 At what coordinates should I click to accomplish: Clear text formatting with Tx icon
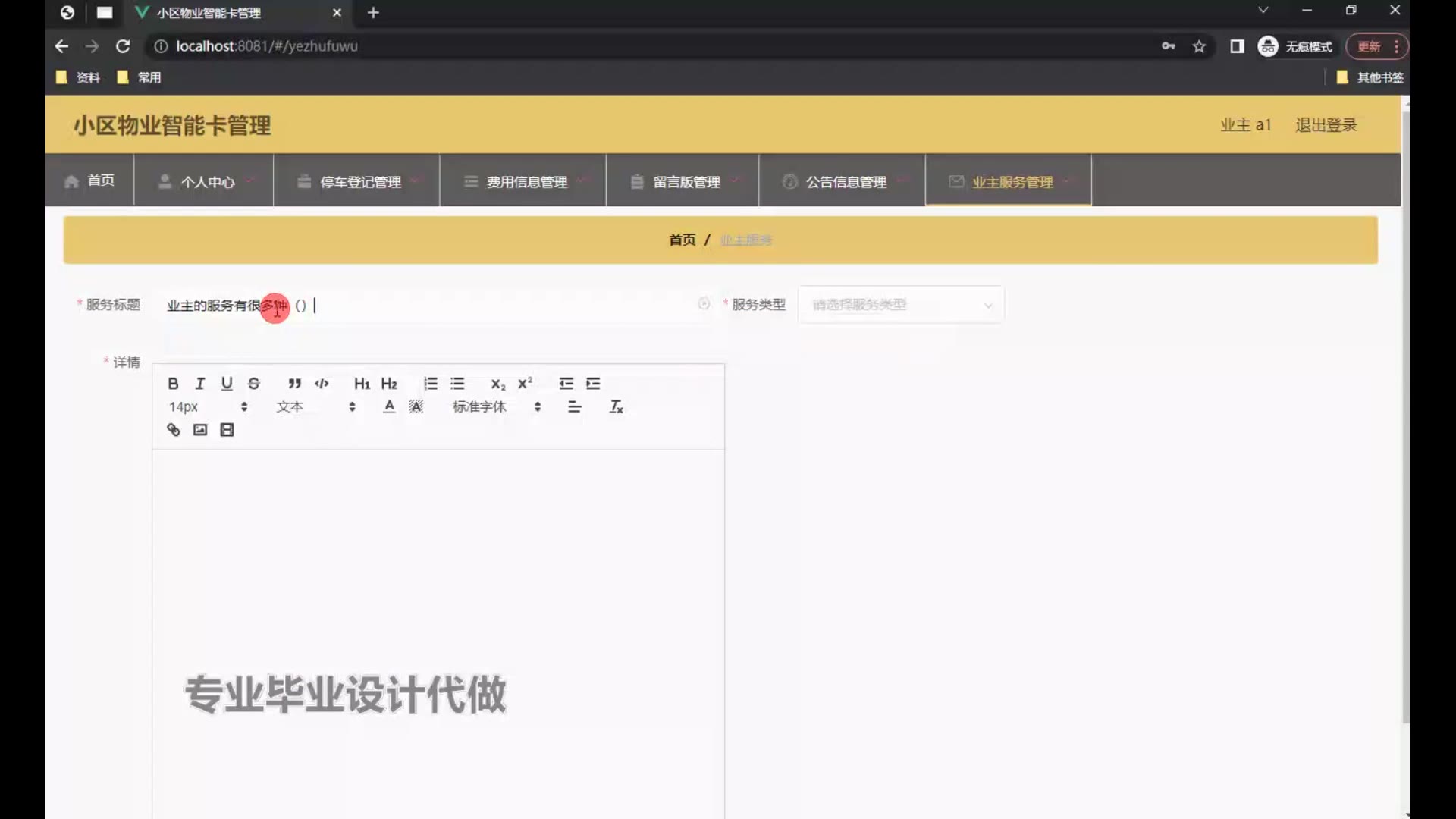point(617,407)
